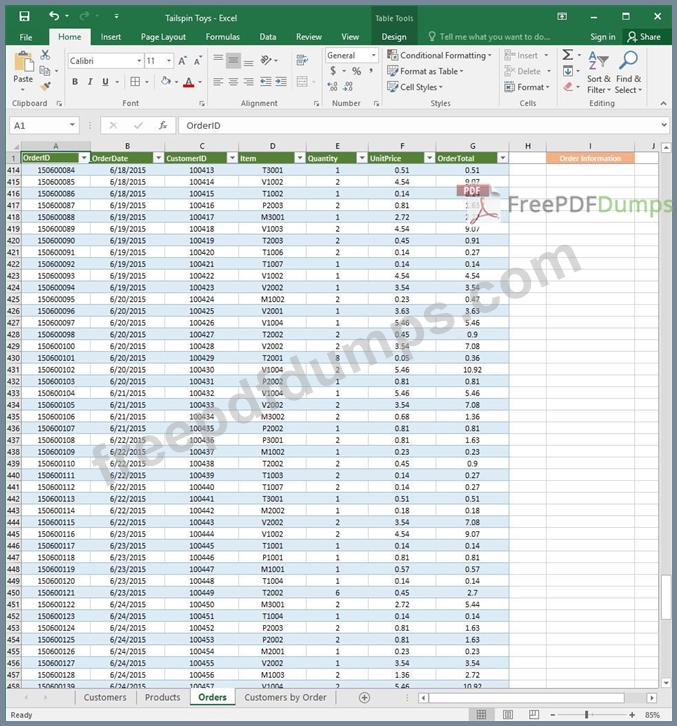Open the General number format dropdown
This screenshot has width=677, height=726.
374,55
